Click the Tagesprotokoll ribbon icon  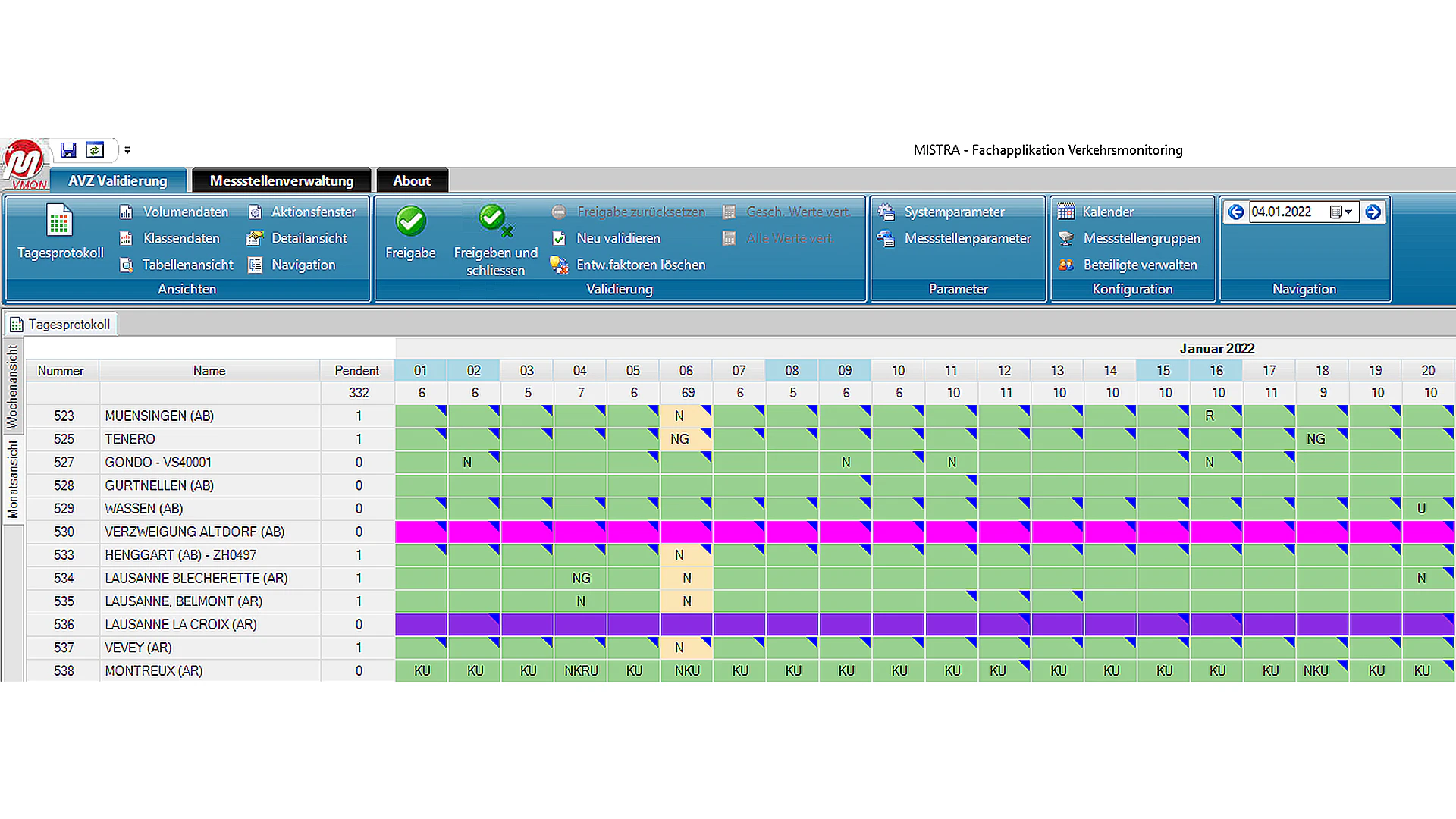point(59,221)
